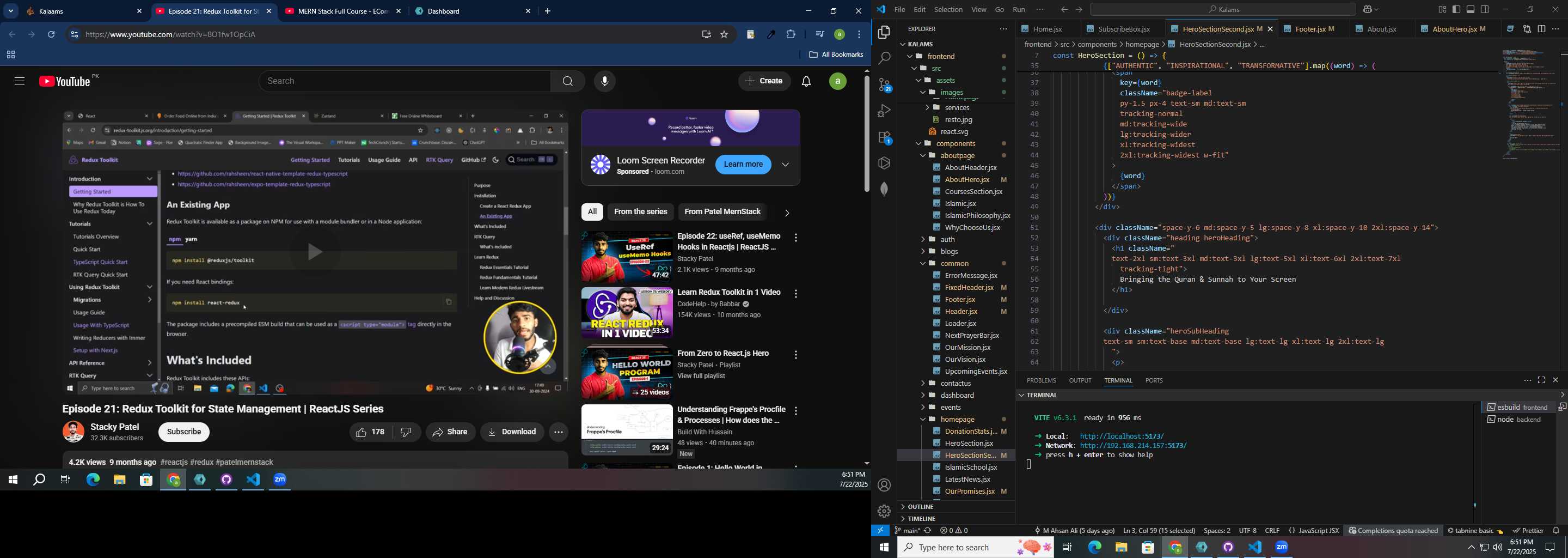The height and width of the screenshot is (558, 1568).
Task: Click the code minimap in VS Code editor
Action: 1530,104
